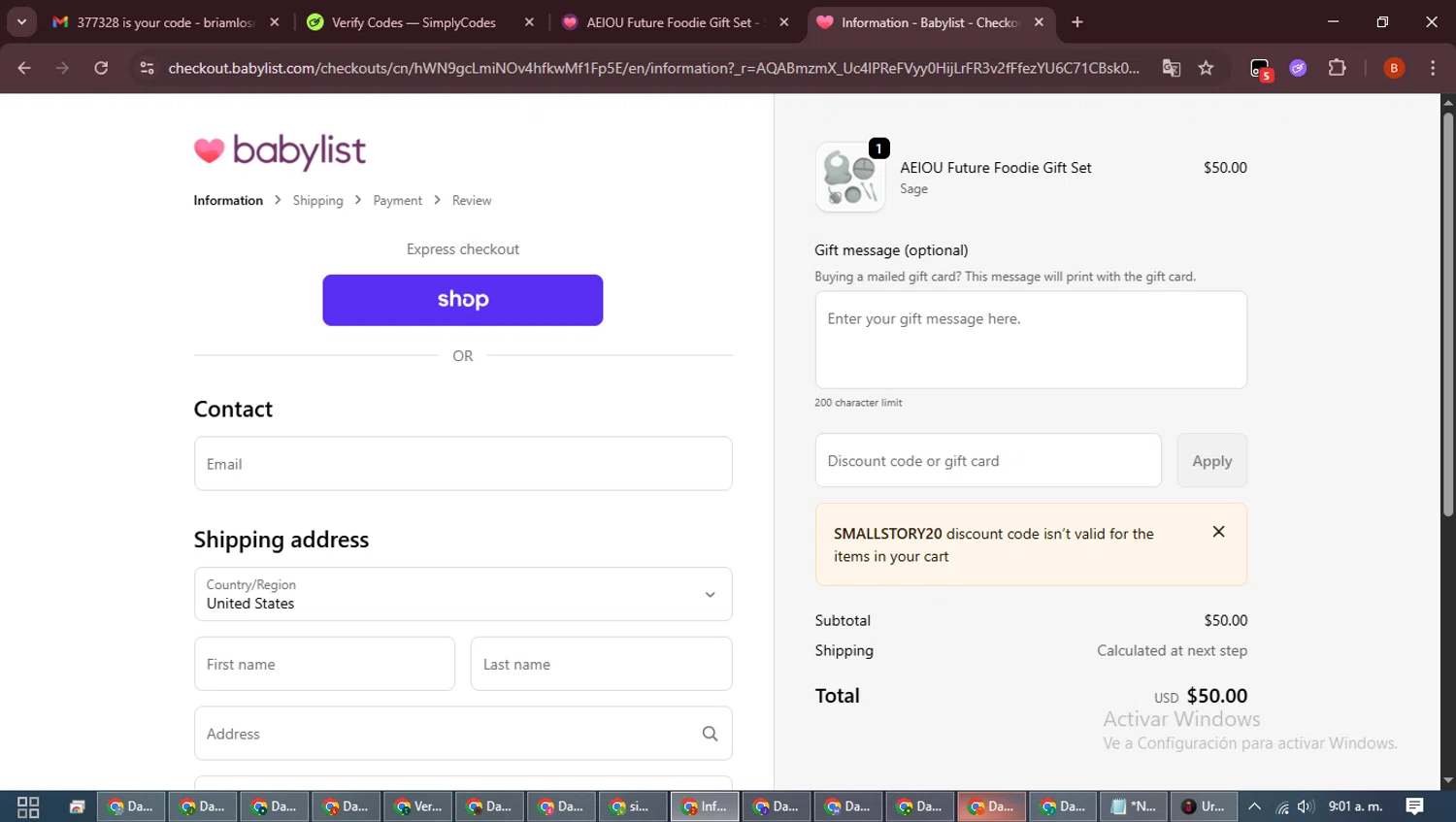
Task: Open the Windows Task View icon
Action: pyautogui.click(x=28, y=806)
